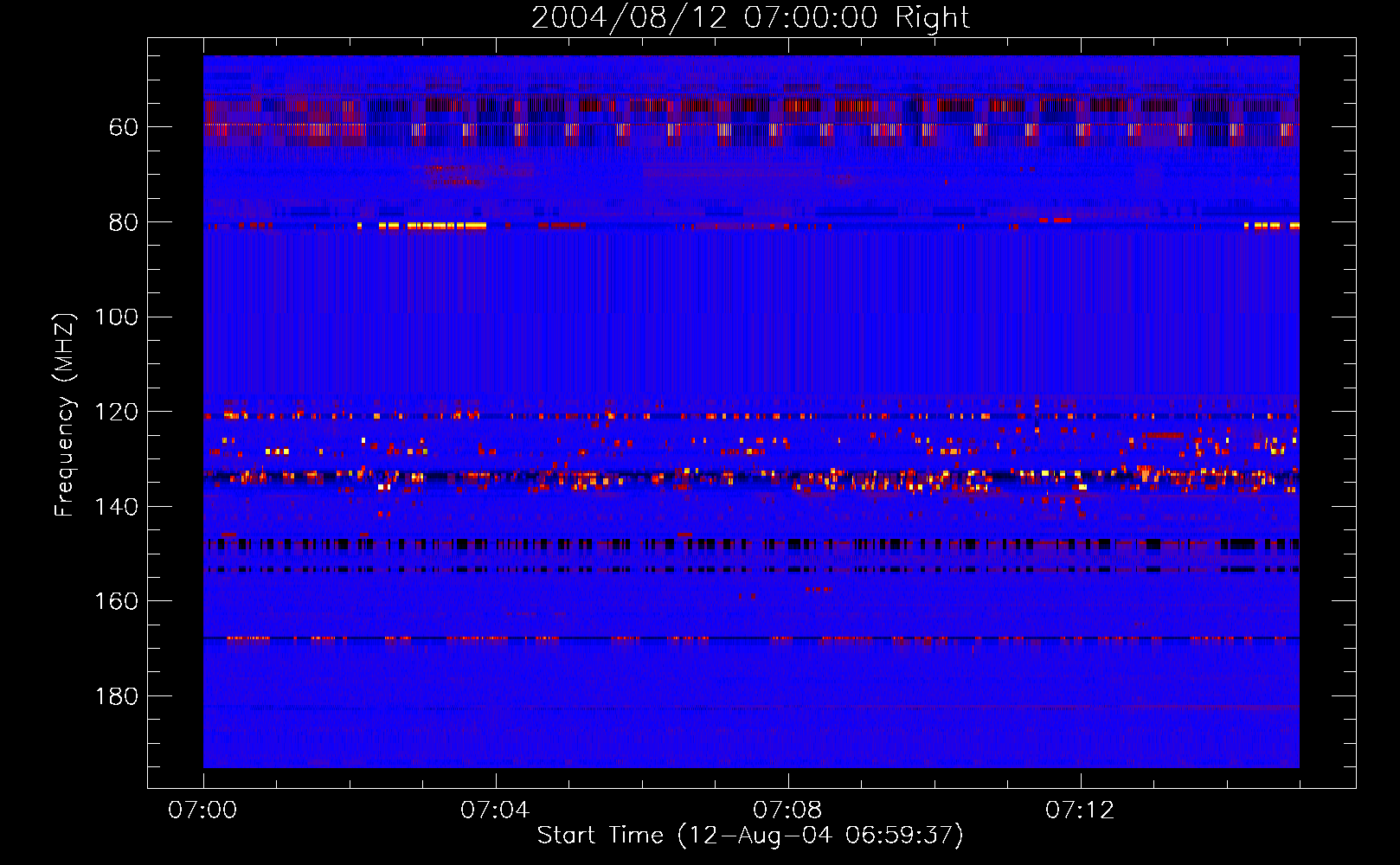Click the 180 frequency tick label
This screenshot has height=865, width=1400.
pyautogui.click(x=117, y=696)
